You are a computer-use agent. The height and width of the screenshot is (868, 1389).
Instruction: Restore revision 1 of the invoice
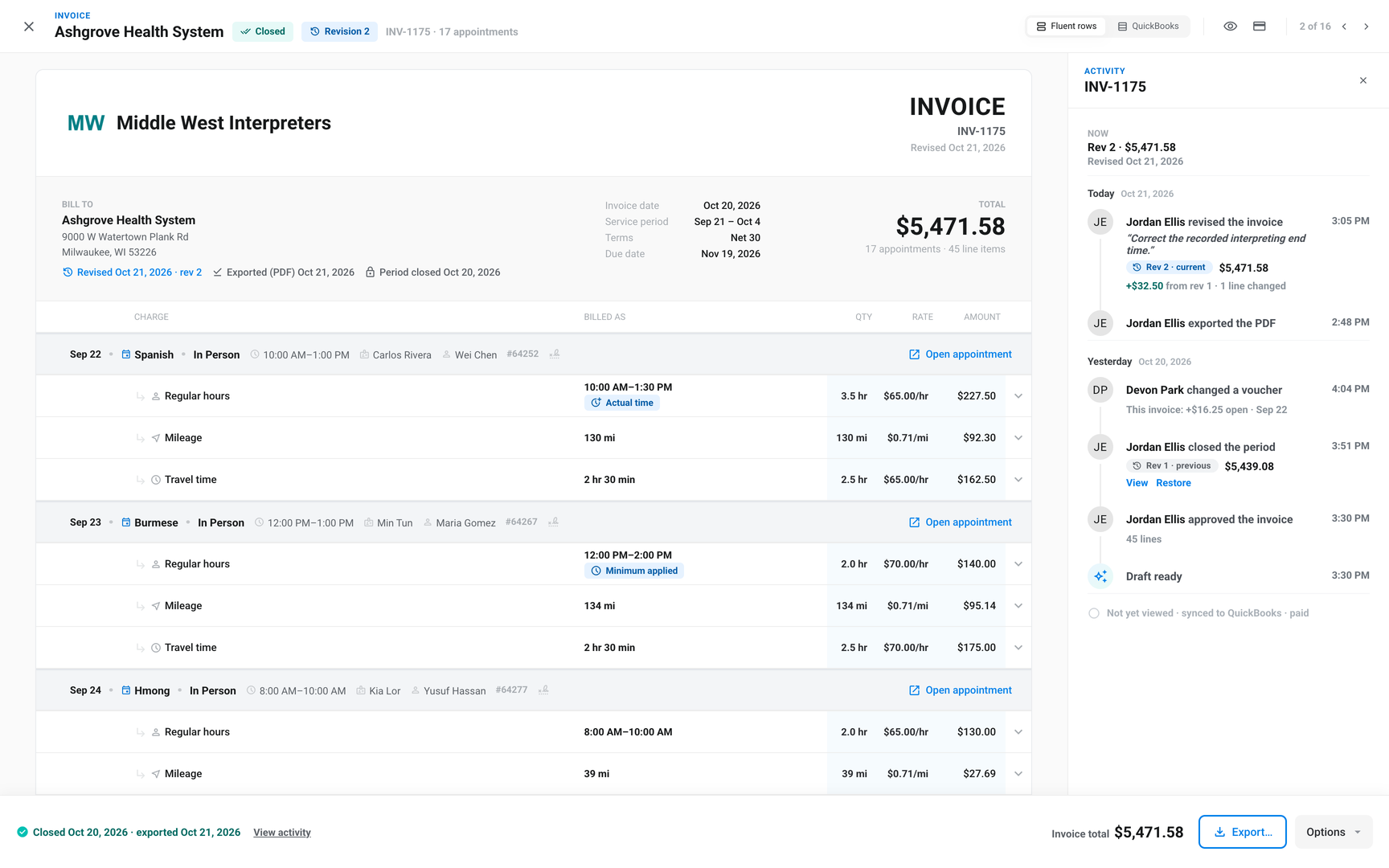[1174, 483]
